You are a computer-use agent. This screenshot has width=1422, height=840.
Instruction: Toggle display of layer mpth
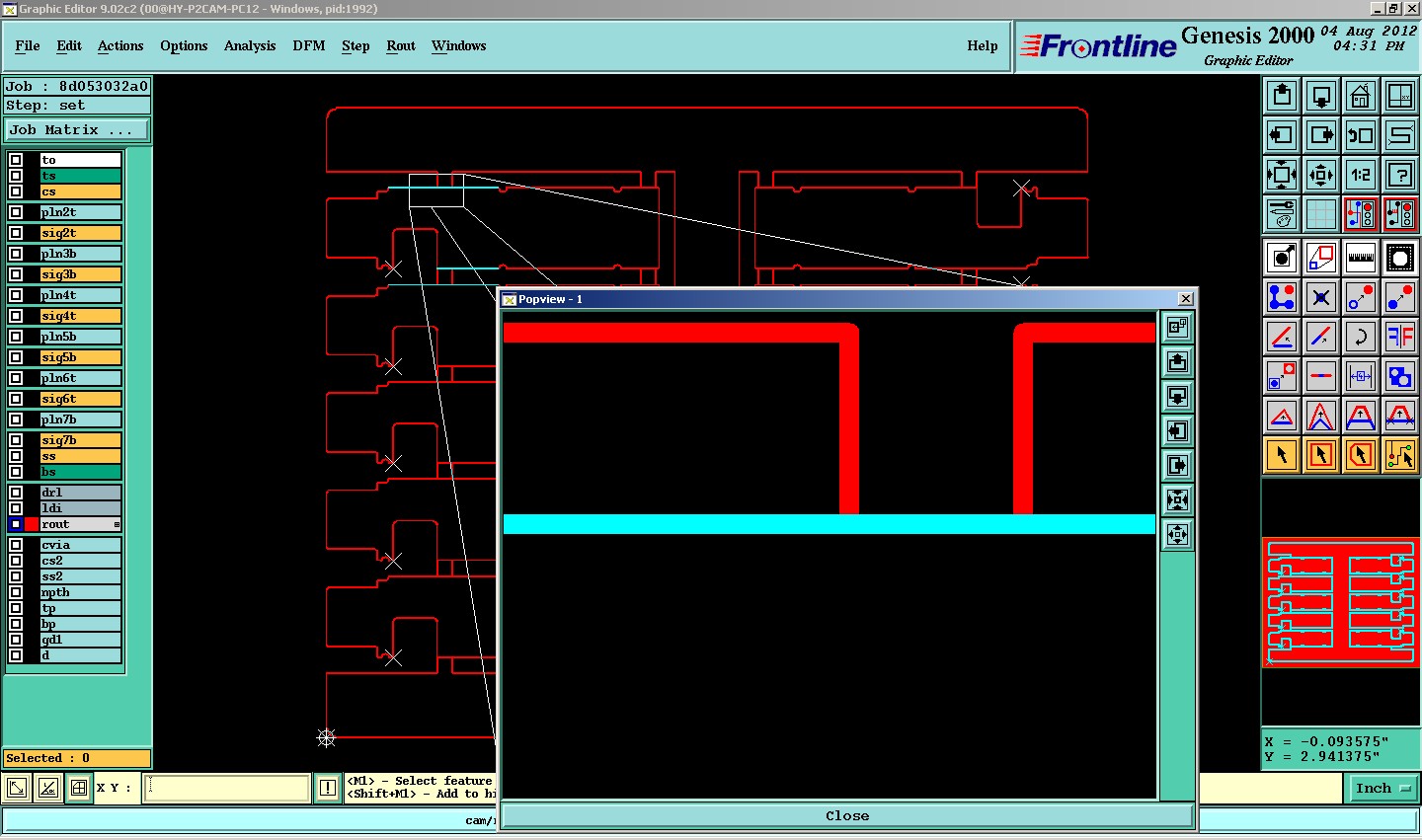tap(16, 592)
